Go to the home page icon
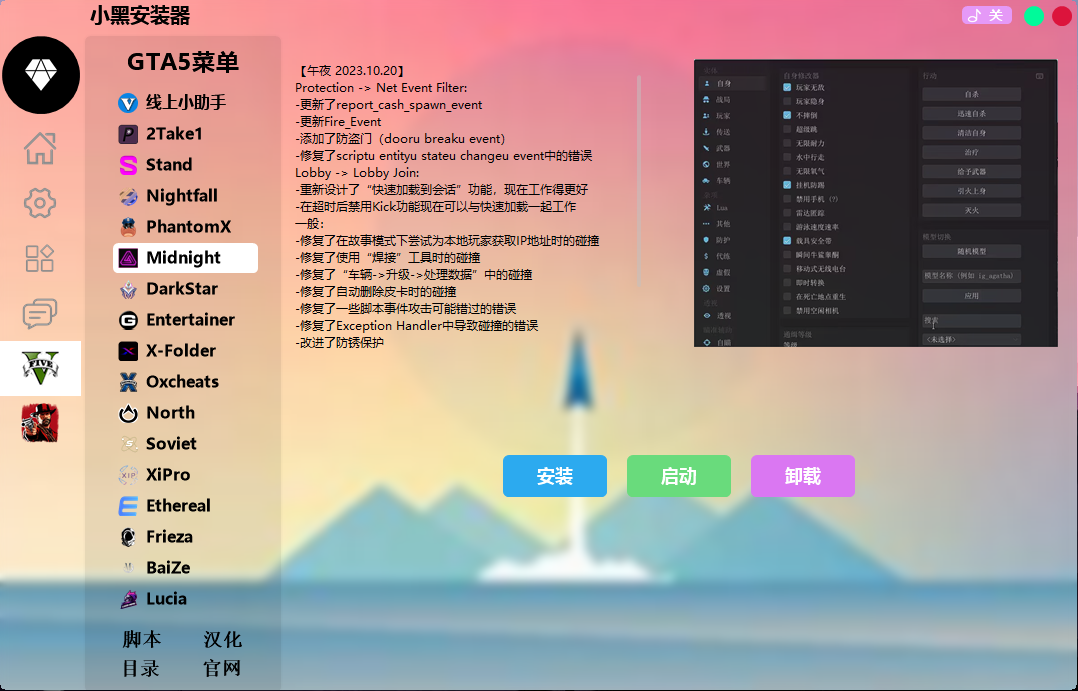The width and height of the screenshot is (1078, 691). click(x=40, y=148)
